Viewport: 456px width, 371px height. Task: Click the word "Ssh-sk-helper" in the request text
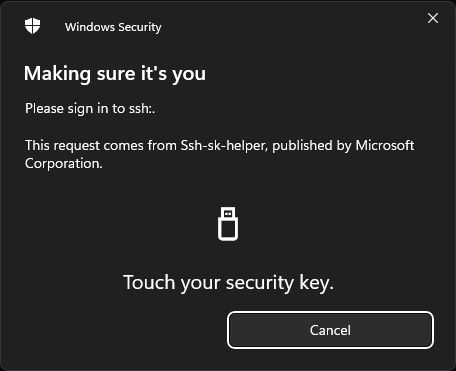(x=224, y=146)
